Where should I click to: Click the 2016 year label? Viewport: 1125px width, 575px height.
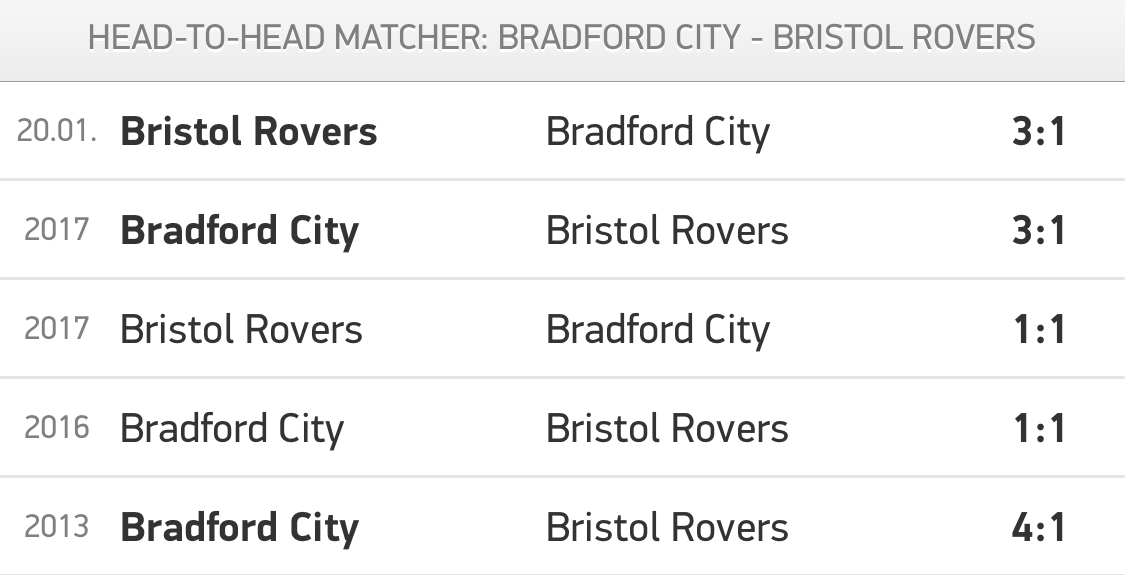click(57, 428)
